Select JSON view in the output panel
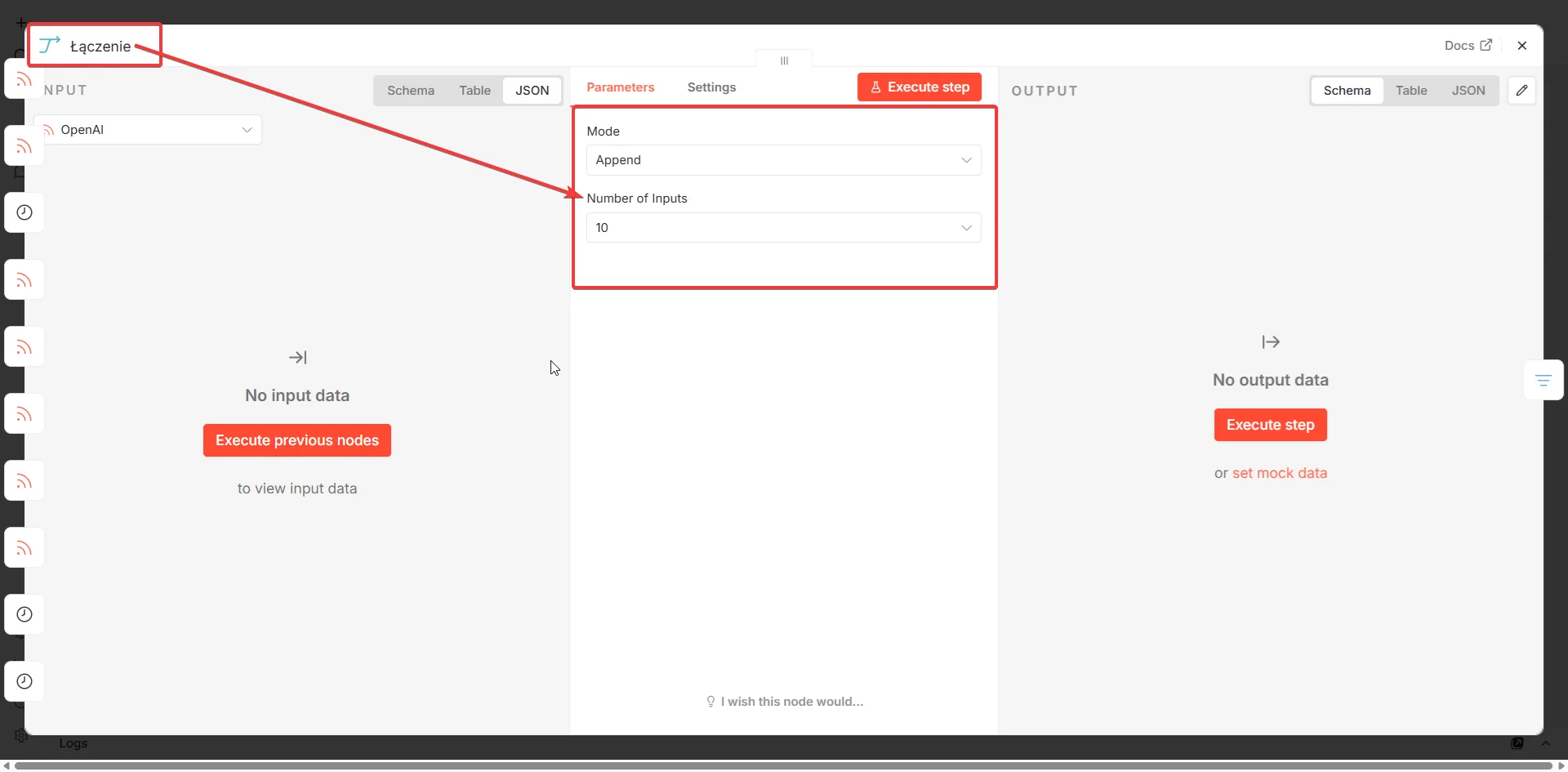 click(1468, 91)
